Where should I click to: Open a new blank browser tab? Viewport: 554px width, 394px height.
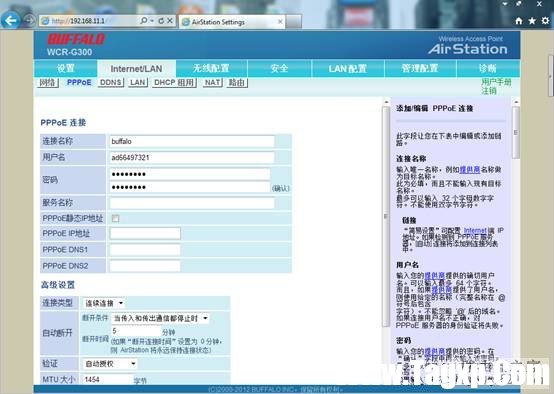tap(294, 22)
